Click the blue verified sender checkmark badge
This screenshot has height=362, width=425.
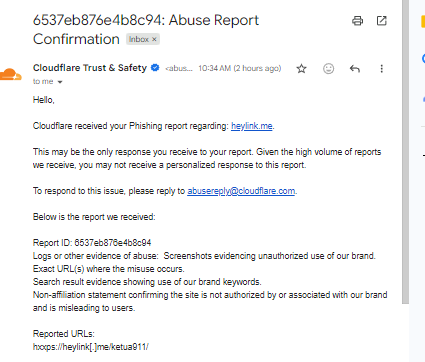[155, 68]
